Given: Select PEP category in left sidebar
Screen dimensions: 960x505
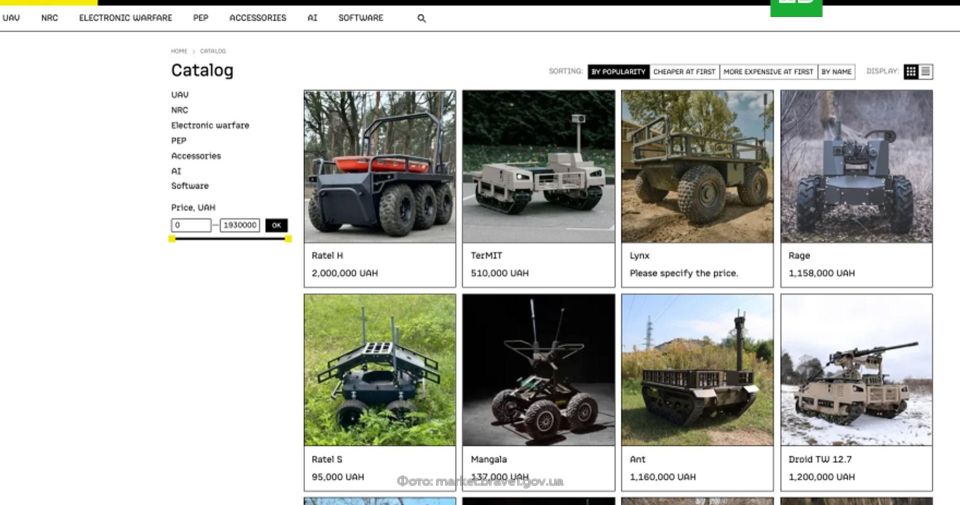Looking at the screenshot, I should pos(178,141).
